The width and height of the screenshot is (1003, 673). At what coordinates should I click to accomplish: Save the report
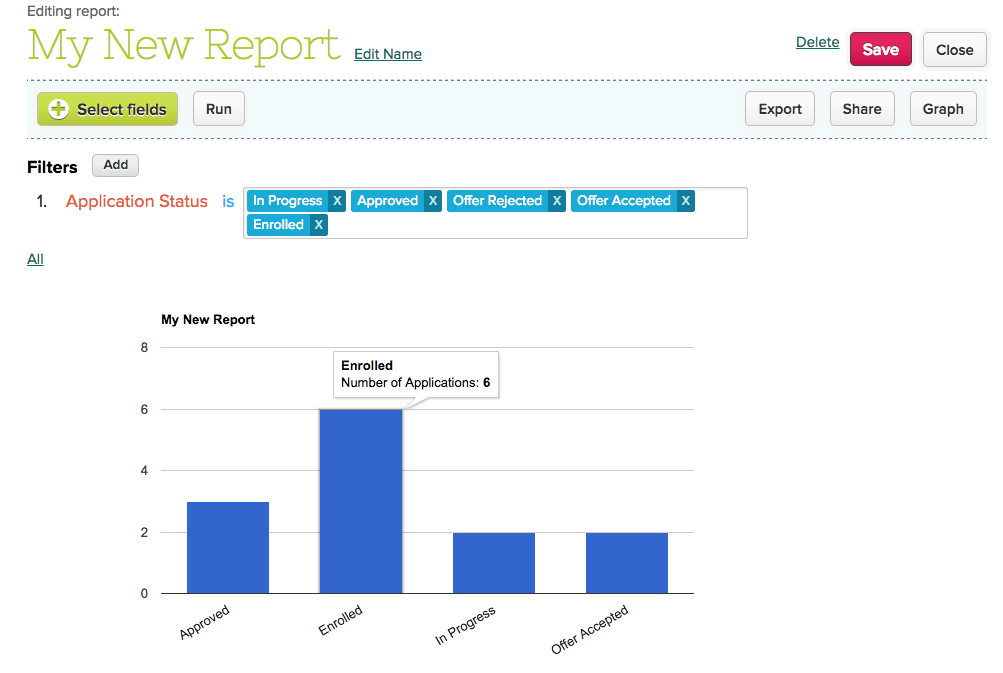[x=880, y=50]
